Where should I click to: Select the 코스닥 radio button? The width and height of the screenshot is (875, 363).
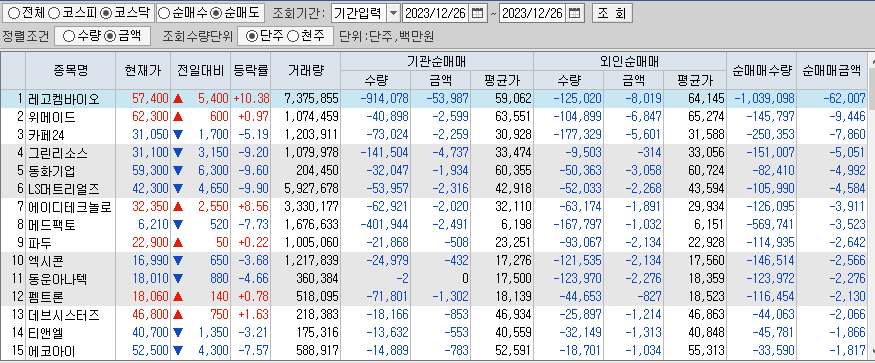pos(105,12)
